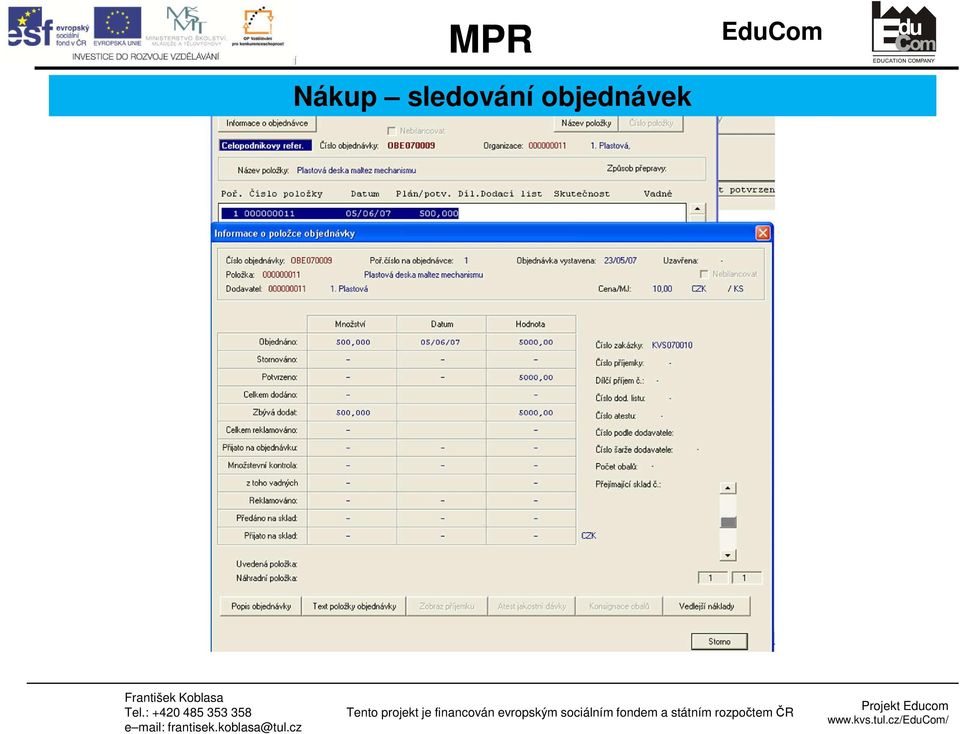Toggle the Nebilancovat checkbox in the background window

(x=391, y=131)
